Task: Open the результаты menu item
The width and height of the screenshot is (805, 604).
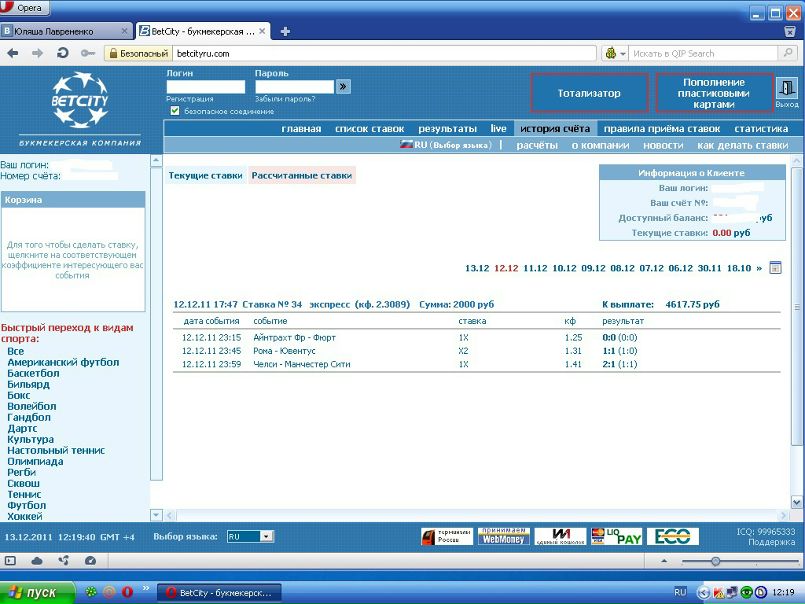Action: (x=447, y=129)
